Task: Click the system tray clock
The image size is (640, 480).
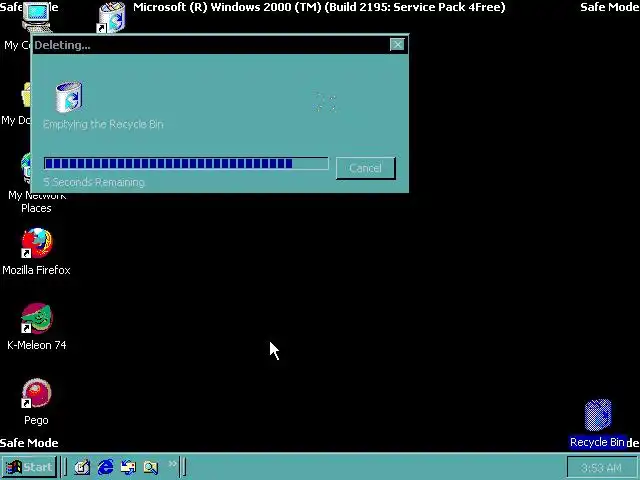Action: click(x=602, y=467)
